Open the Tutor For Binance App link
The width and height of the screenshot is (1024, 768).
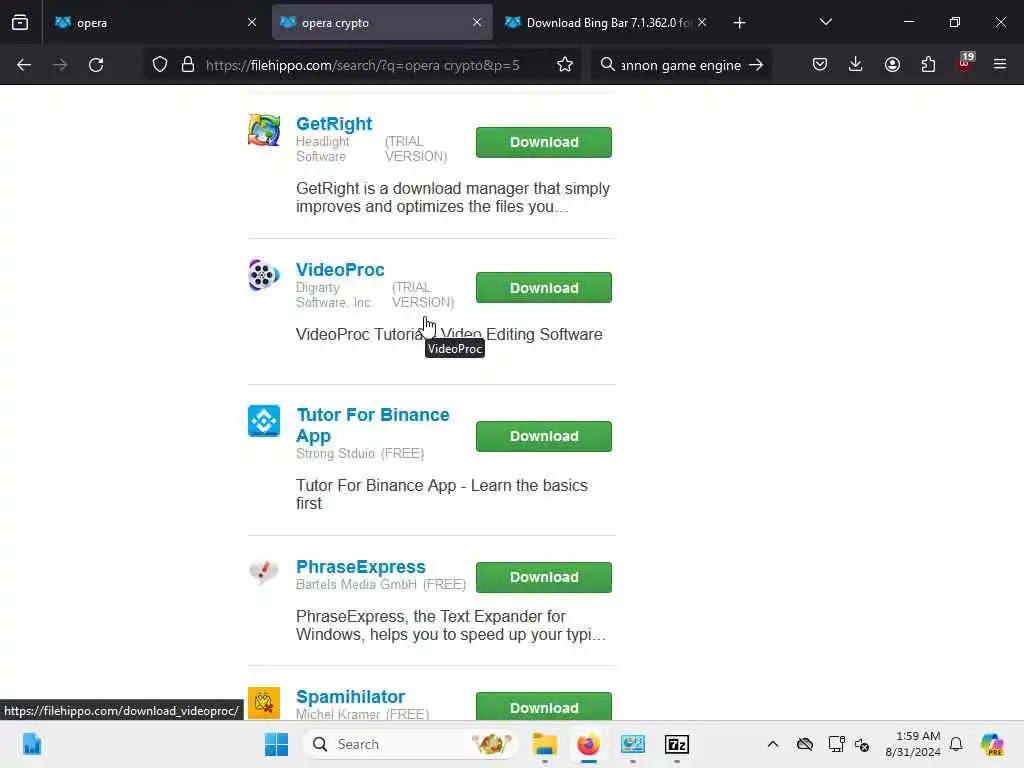coord(372,425)
